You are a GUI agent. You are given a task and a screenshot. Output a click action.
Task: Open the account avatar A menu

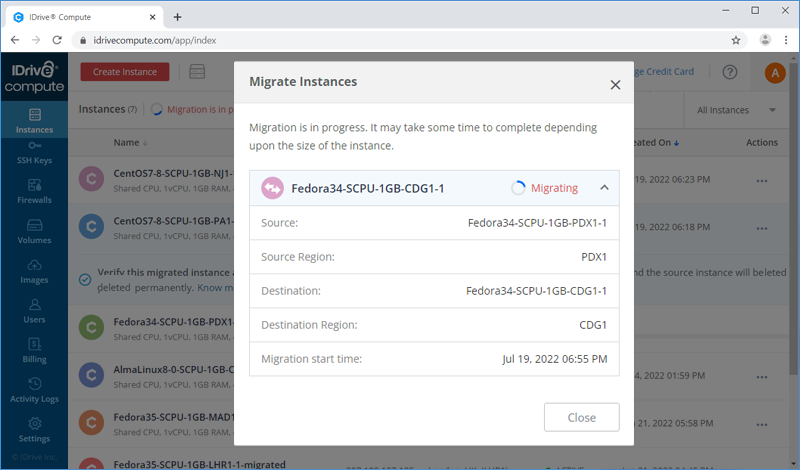(x=774, y=73)
